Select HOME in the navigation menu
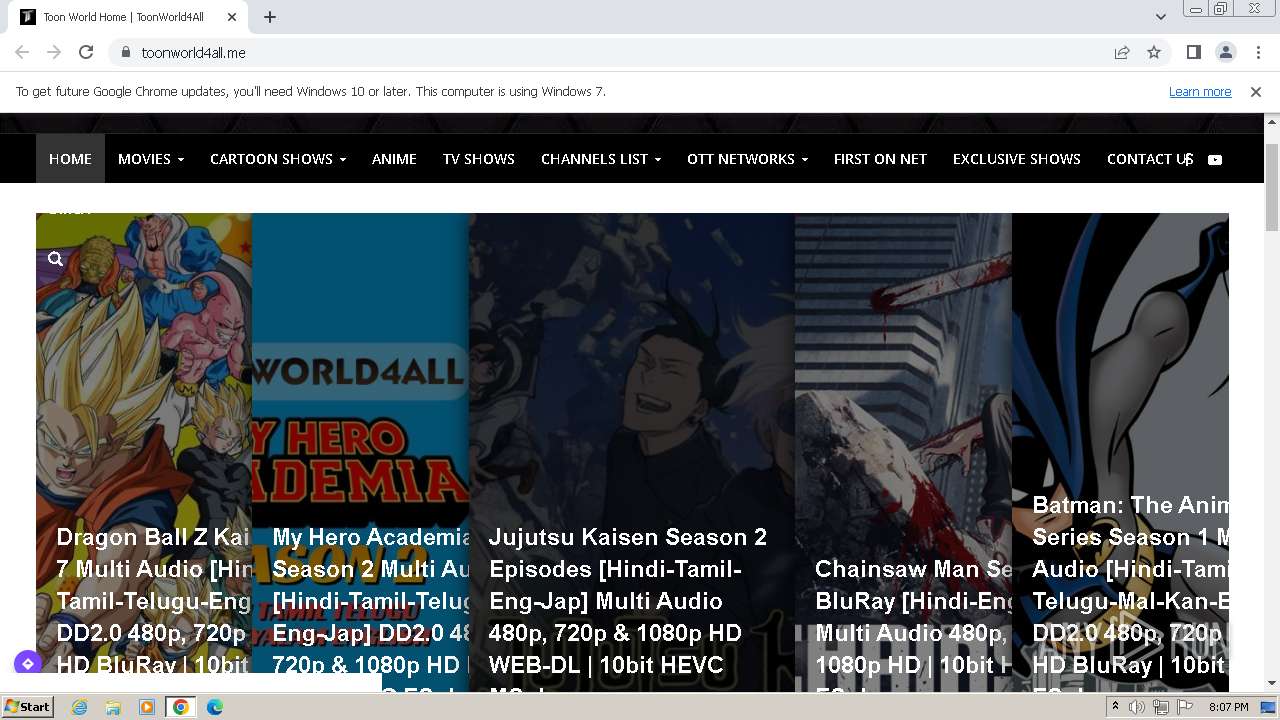Viewport: 1280px width, 720px height. 70,159
